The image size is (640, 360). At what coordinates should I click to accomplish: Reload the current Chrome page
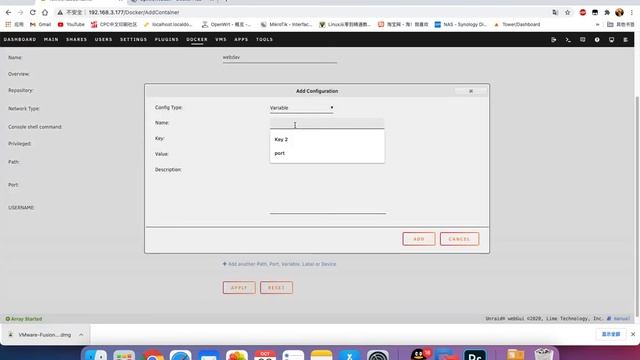point(33,12)
